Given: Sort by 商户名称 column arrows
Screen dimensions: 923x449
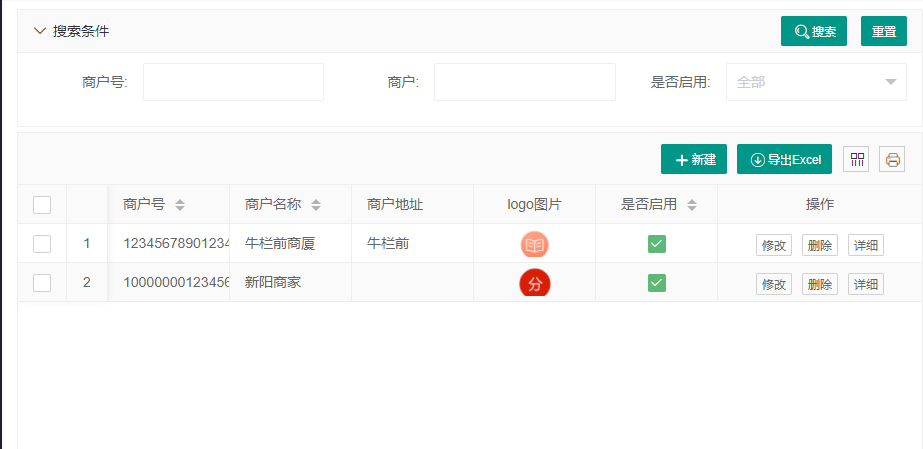Looking at the screenshot, I should 316,205.
